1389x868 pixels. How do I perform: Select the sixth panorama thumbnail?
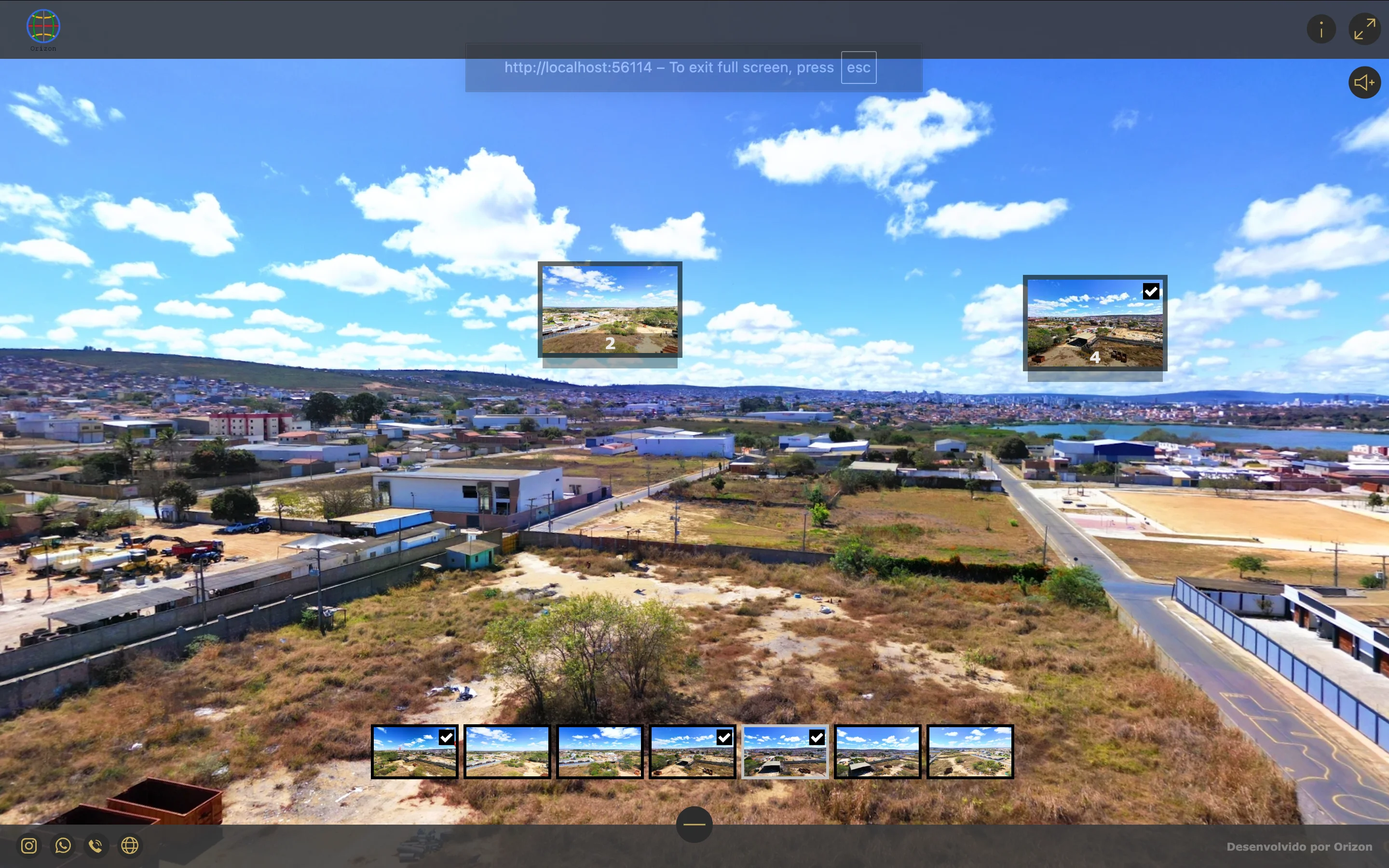878,752
